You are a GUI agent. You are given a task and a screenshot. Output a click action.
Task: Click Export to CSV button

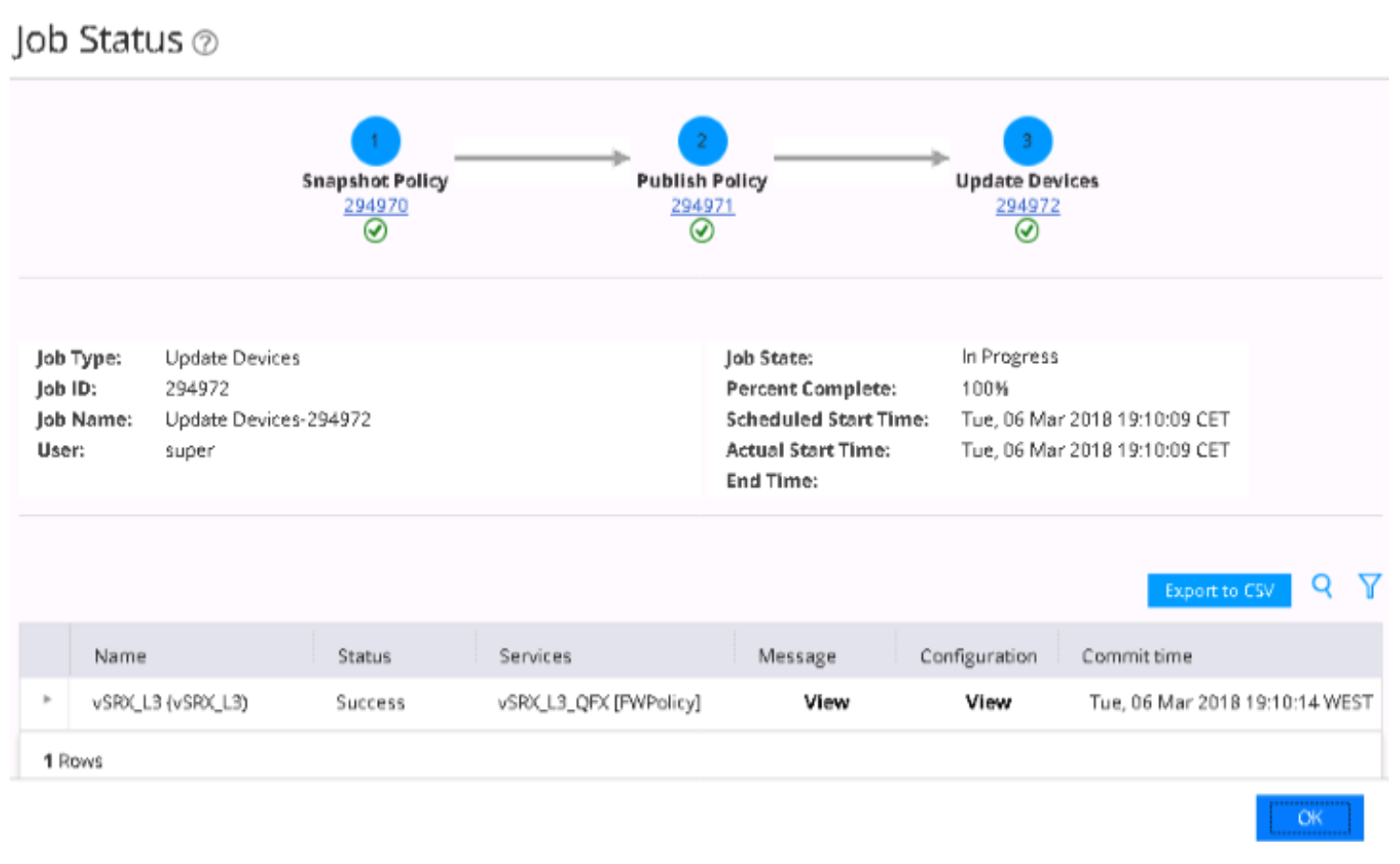click(1218, 591)
